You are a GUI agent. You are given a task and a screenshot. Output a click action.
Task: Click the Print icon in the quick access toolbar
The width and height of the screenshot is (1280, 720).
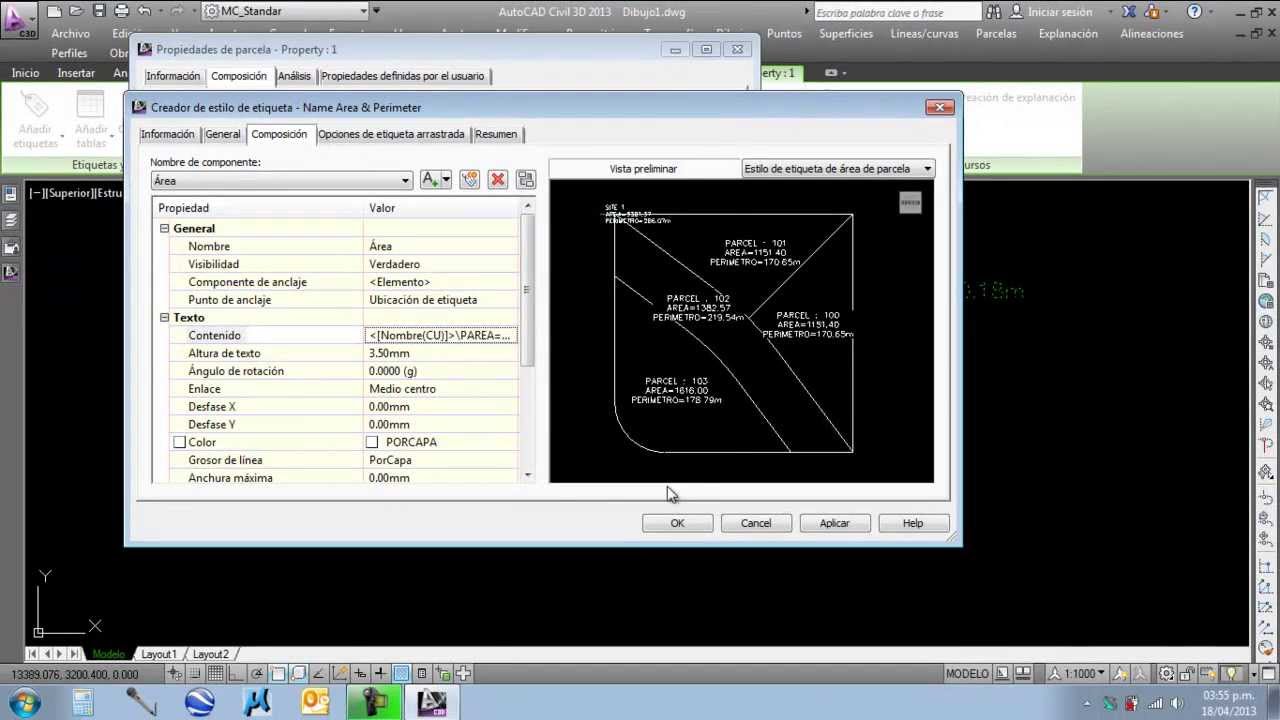pyautogui.click(x=121, y=11)
